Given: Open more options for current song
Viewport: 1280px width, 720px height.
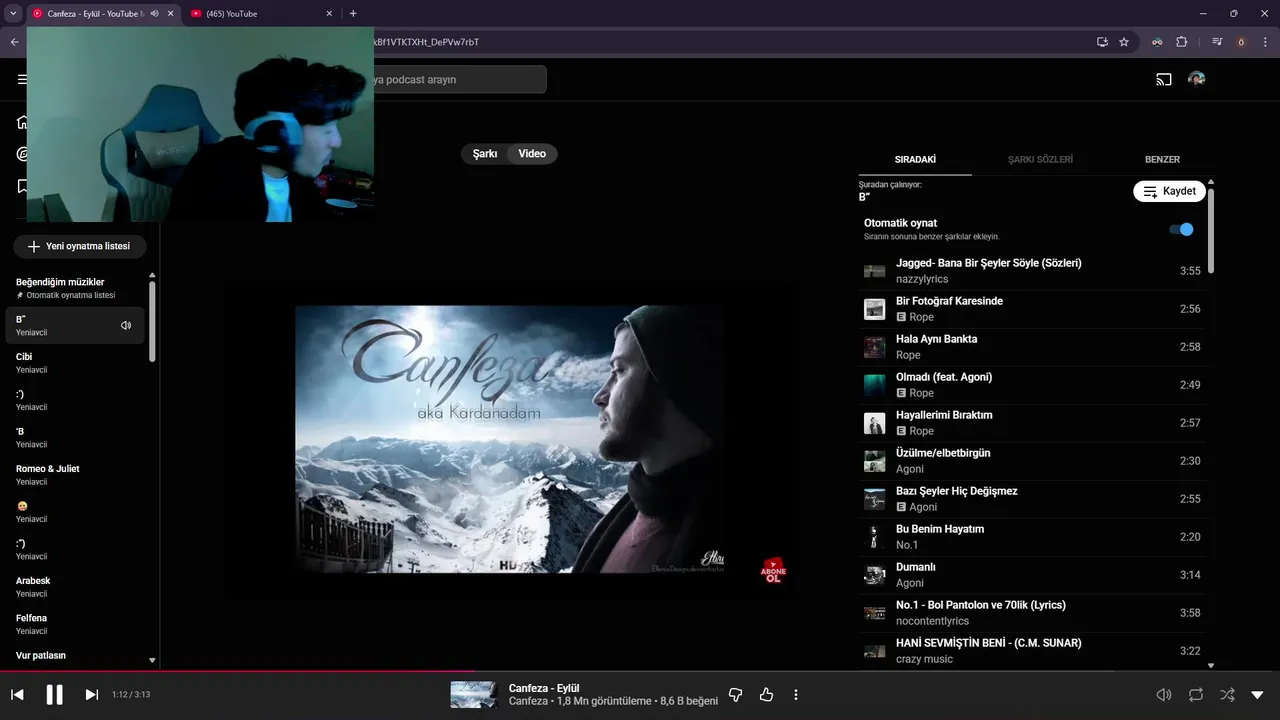Looking at the screenshot, I should (796, 694).
